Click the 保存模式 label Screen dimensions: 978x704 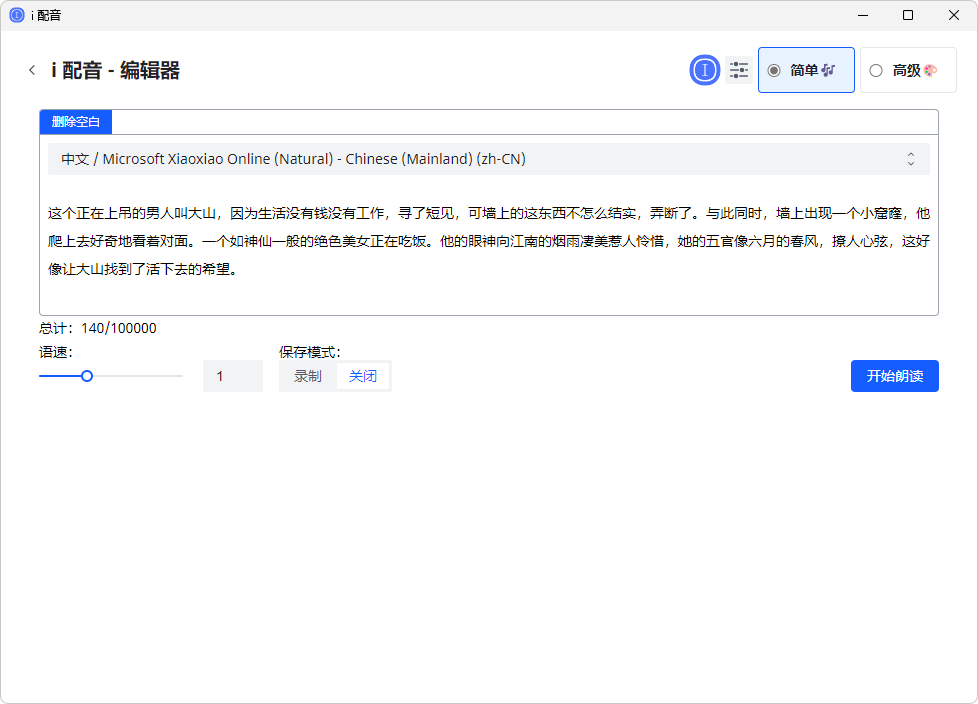[310, 352]
